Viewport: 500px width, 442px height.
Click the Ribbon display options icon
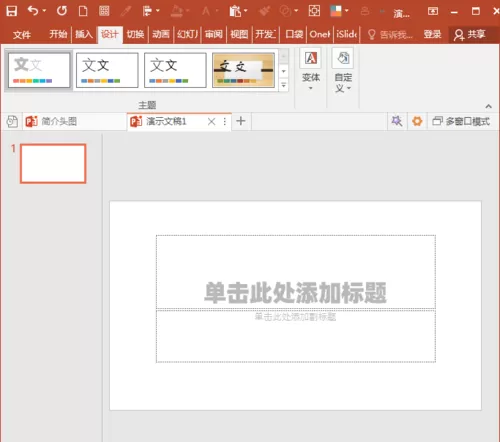(433, 11)
